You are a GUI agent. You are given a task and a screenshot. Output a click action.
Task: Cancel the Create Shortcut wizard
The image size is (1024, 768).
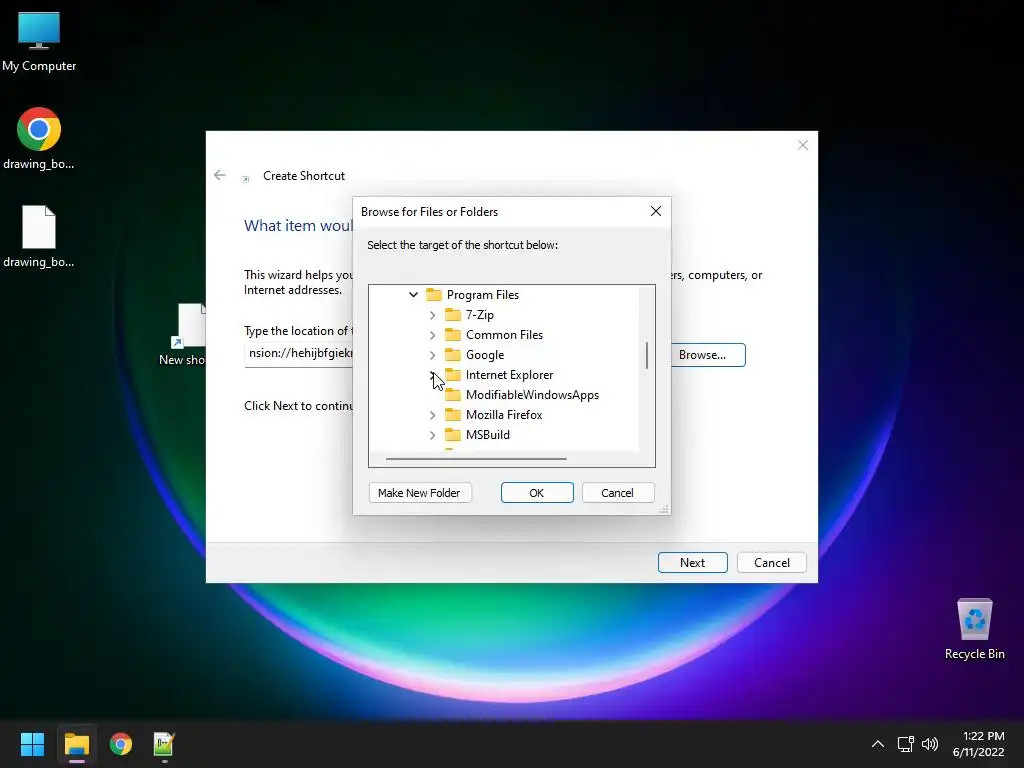[x=772, y=563]
